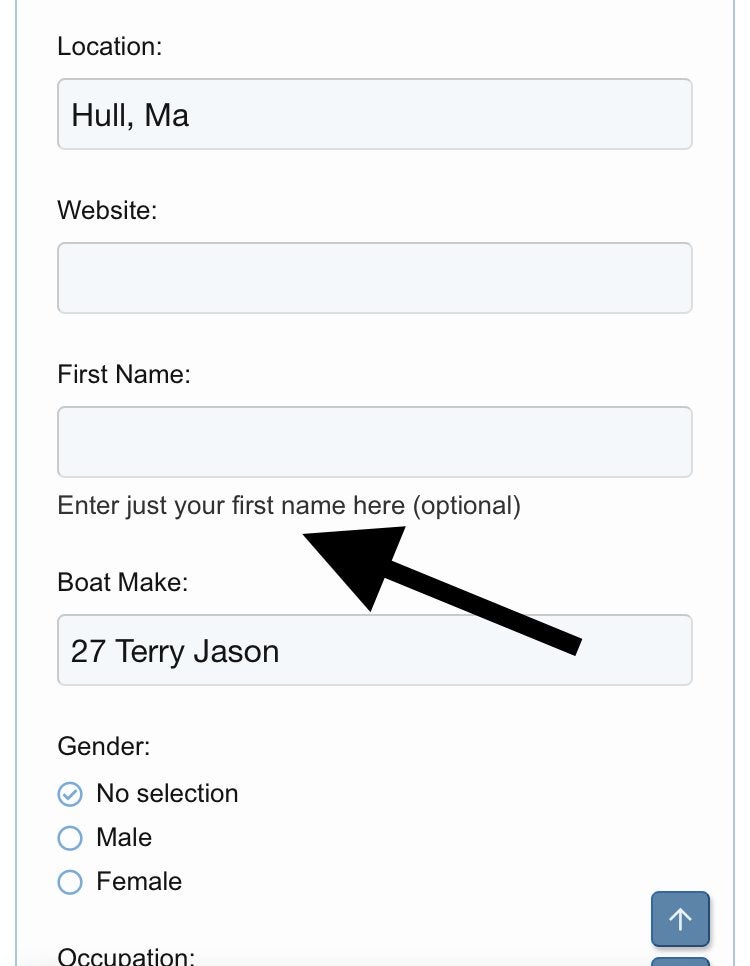Click the "Occupation:" label at the bottom
Viewport: 750px width, 966px height.
(x=126, y=956)
